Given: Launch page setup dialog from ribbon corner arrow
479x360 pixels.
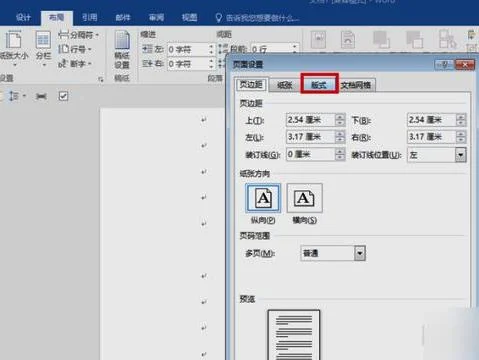Looking at the screenshot, I should (101, 79).
